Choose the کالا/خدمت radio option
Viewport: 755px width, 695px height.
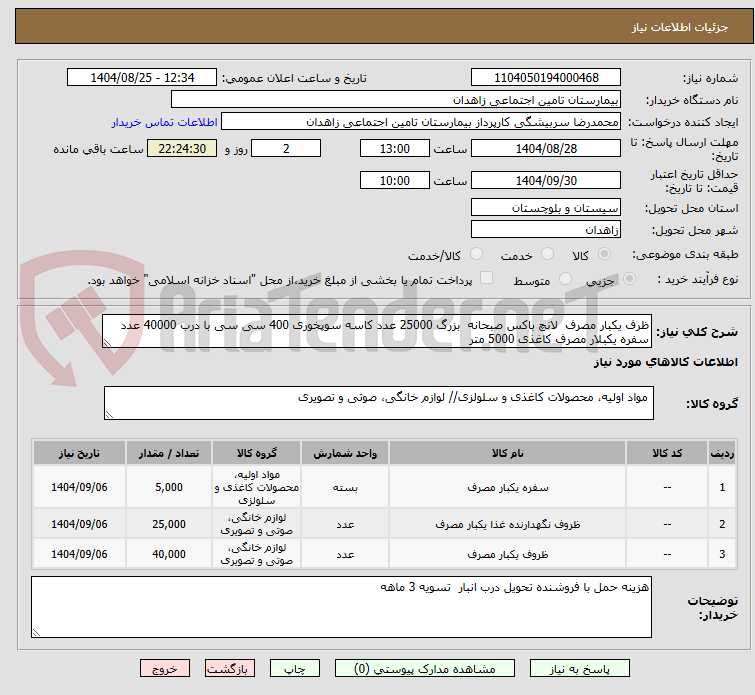477,255
